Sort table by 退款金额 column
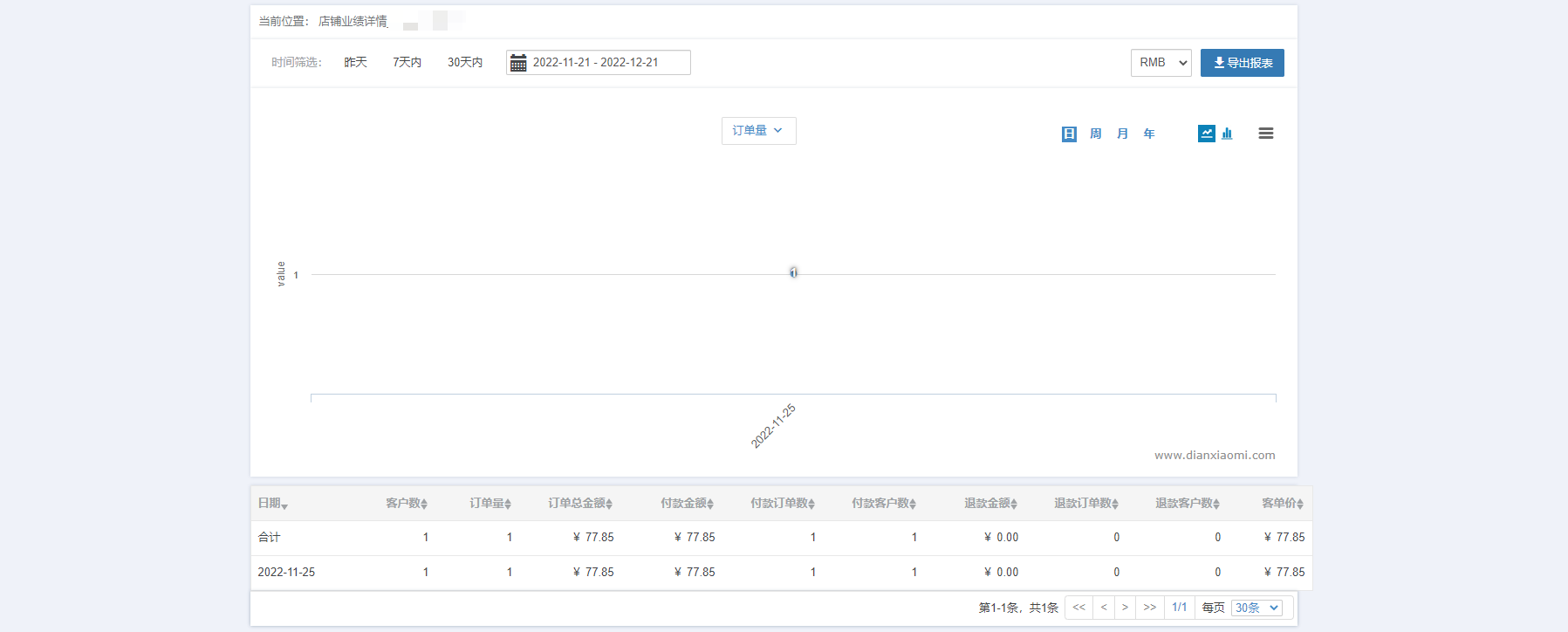The width and height of the screenshot is (1568, 632). click(x=991, y=504)
